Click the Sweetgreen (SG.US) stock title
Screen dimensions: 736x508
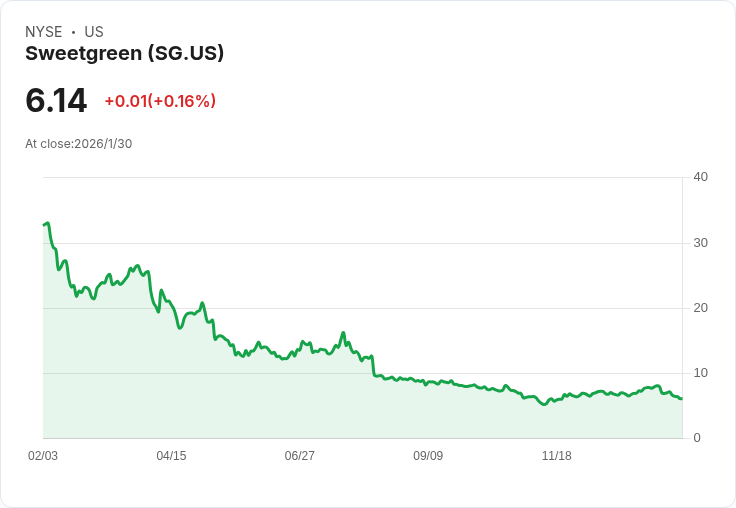coord(124,54)
